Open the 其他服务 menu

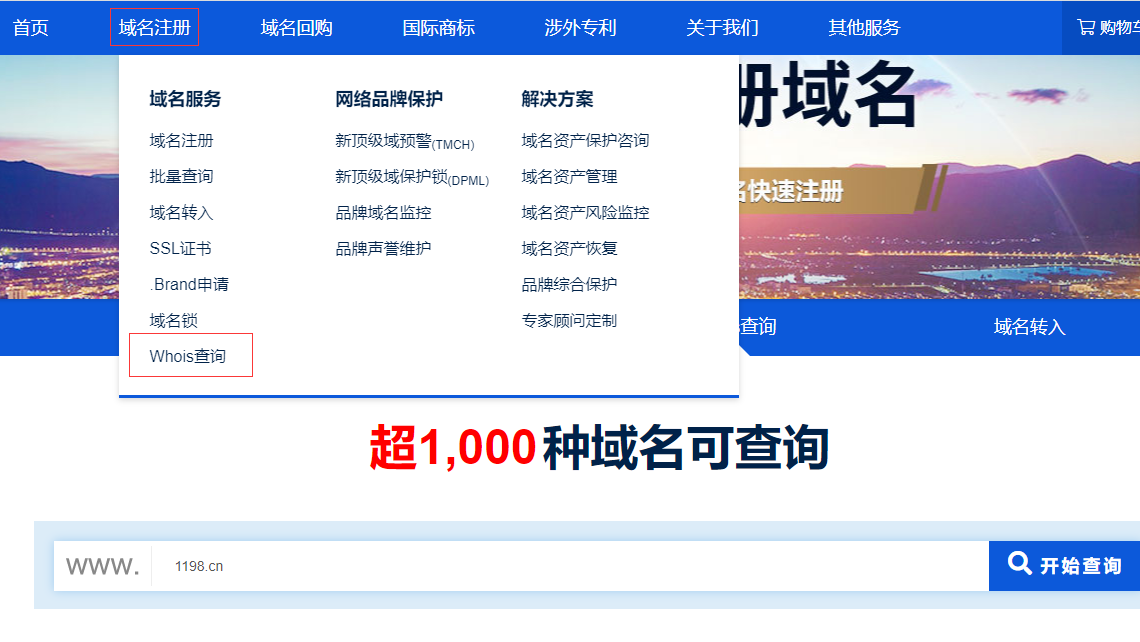[862, 28]
